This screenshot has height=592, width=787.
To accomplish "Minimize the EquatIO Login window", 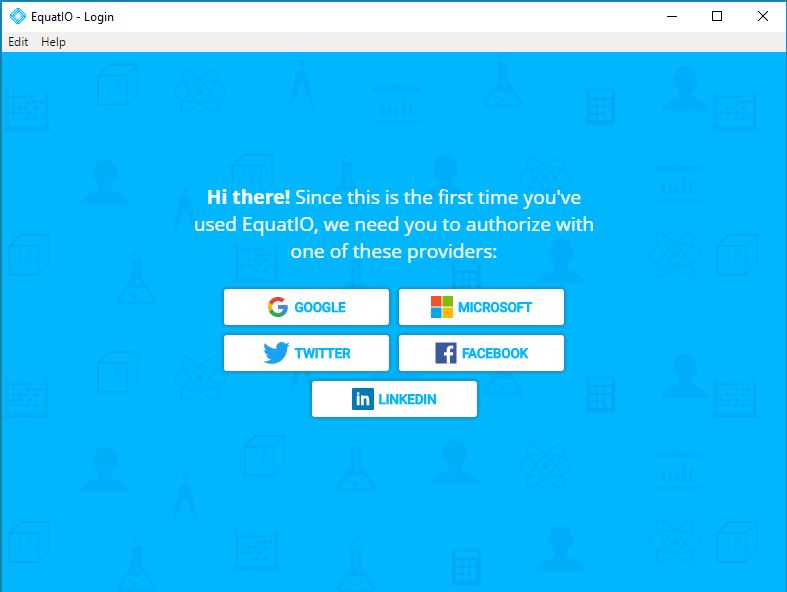I will tap(672, 17).
